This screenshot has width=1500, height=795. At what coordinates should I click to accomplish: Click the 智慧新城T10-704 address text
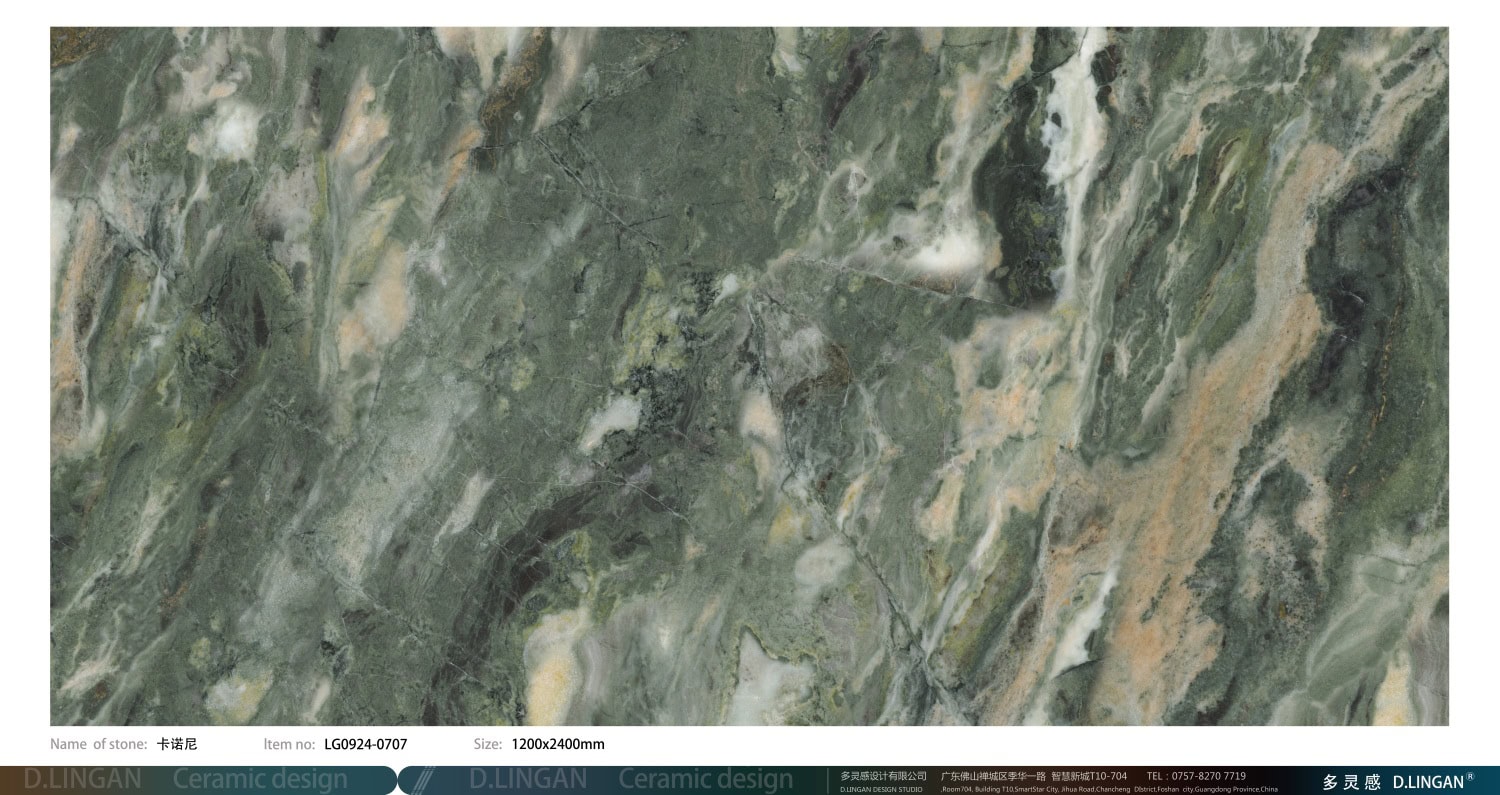click(1089, 776)
